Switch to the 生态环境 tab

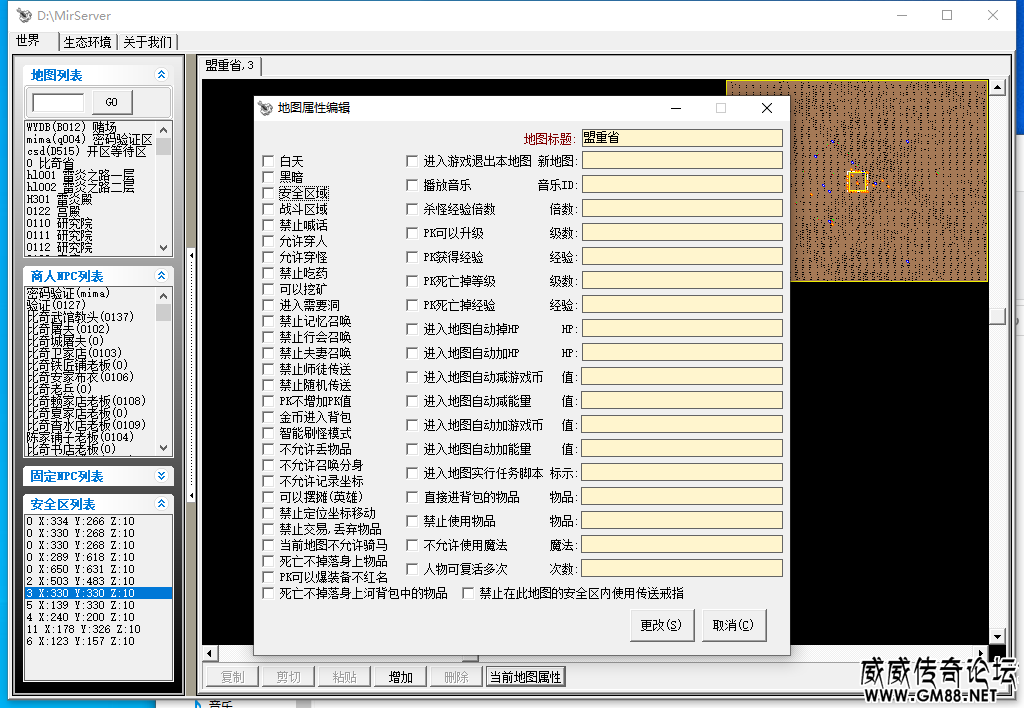click(88, 42)
